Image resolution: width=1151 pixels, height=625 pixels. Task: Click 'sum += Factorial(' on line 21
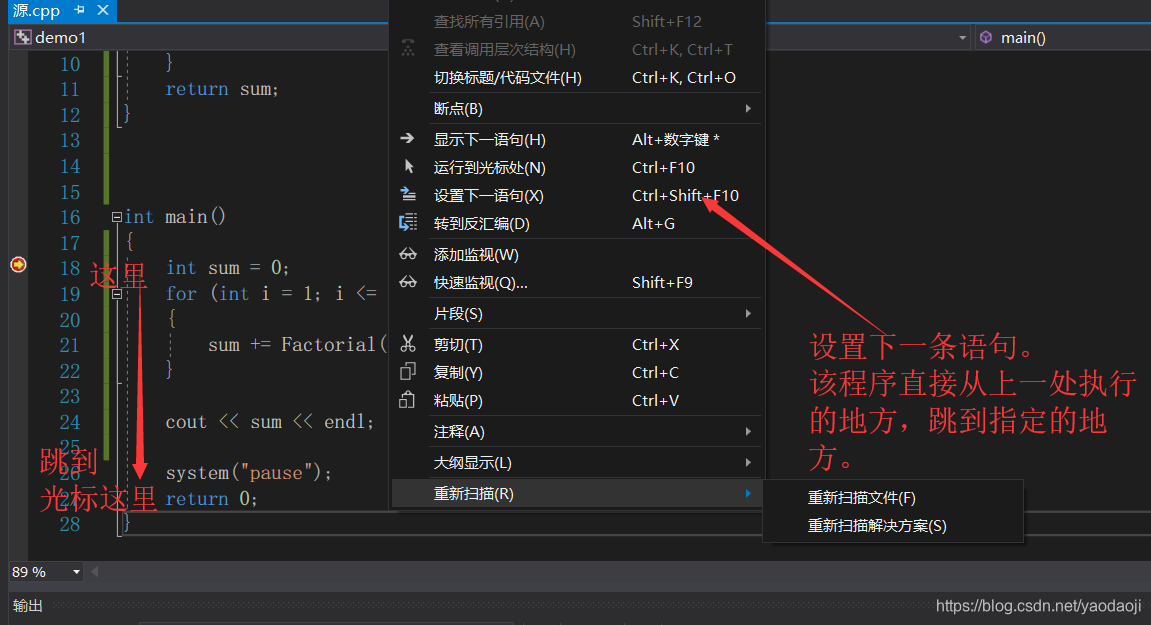pyautogui.click(x=297, y=344)
